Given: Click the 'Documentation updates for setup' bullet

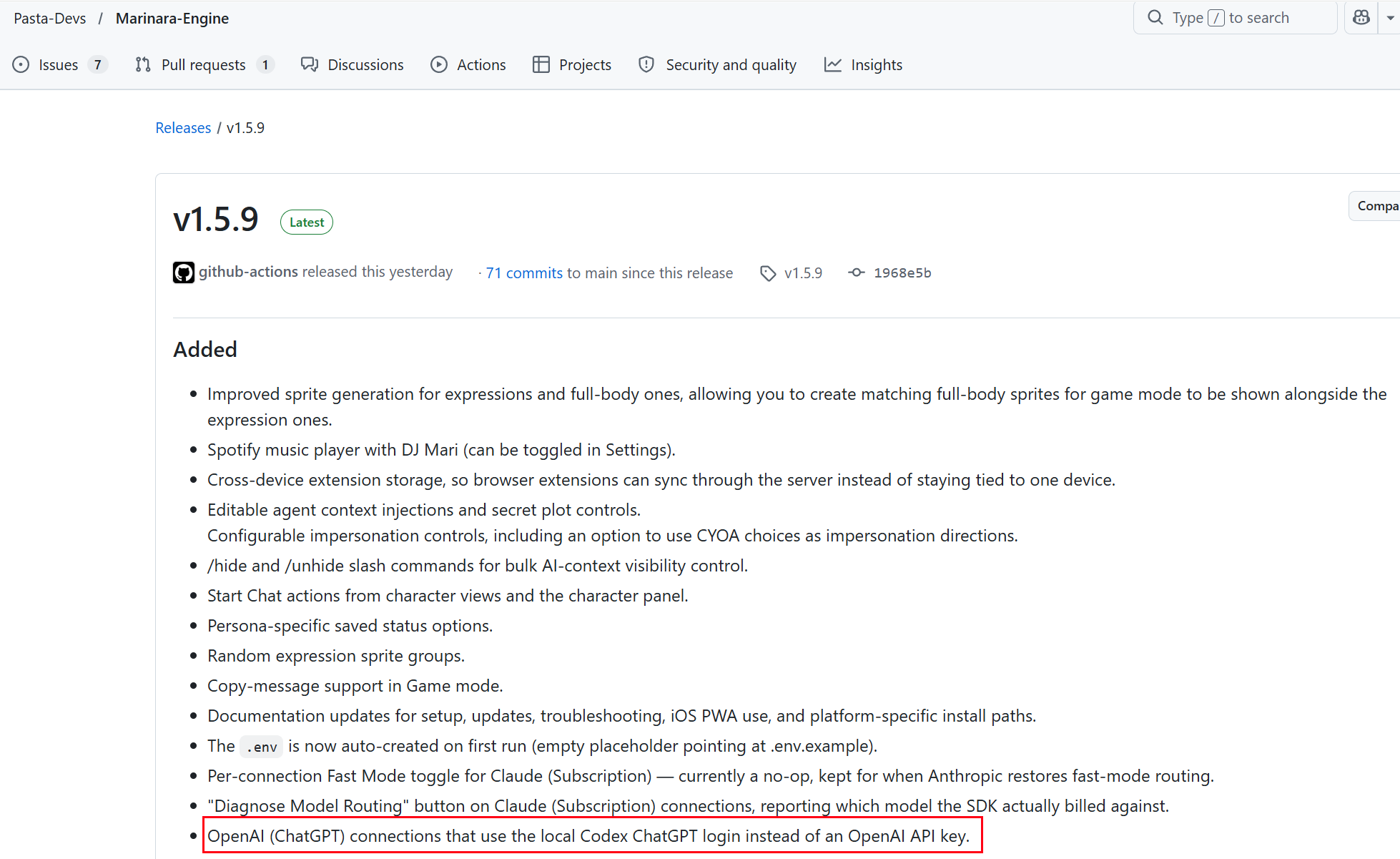Looking at the screenshot, I should point(622,716).
